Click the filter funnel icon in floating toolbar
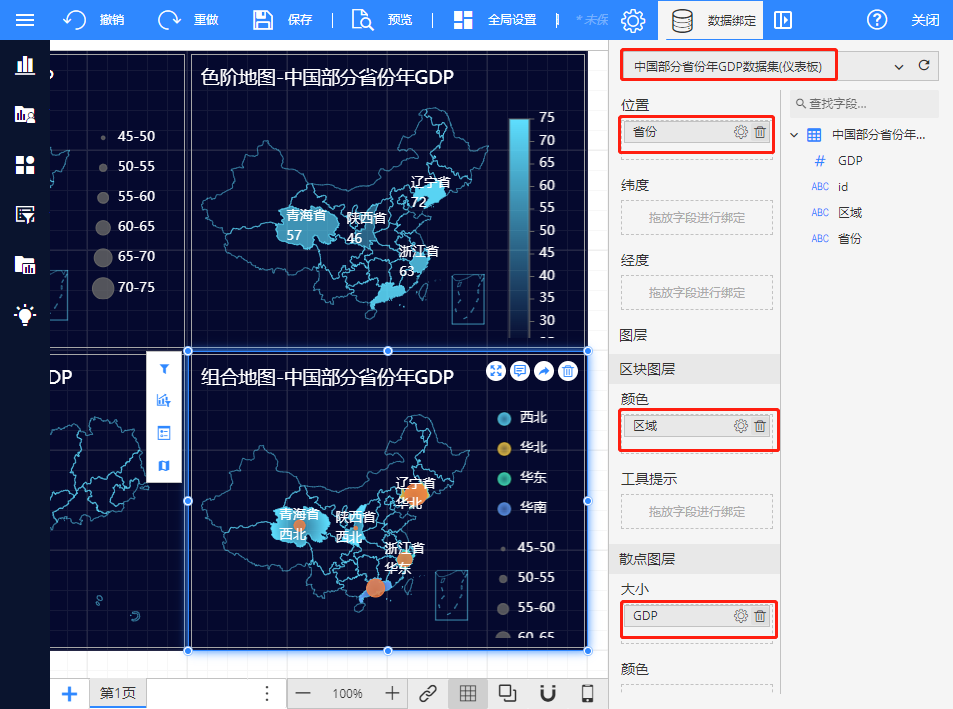953x709 pixels. pos(164,369)
